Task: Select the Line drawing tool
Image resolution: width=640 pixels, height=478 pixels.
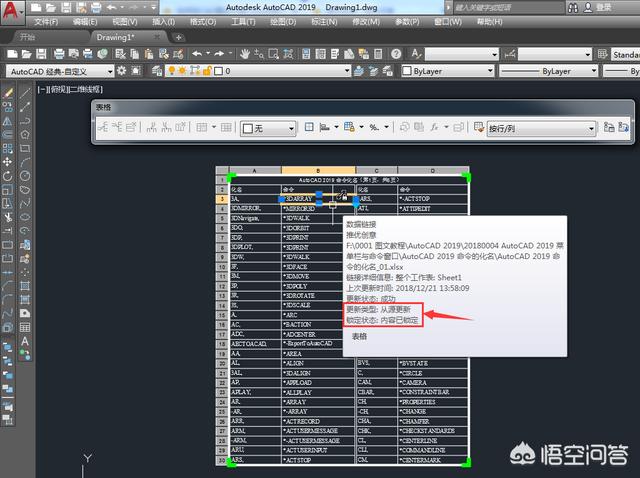Action: click(x=25, y=93)
